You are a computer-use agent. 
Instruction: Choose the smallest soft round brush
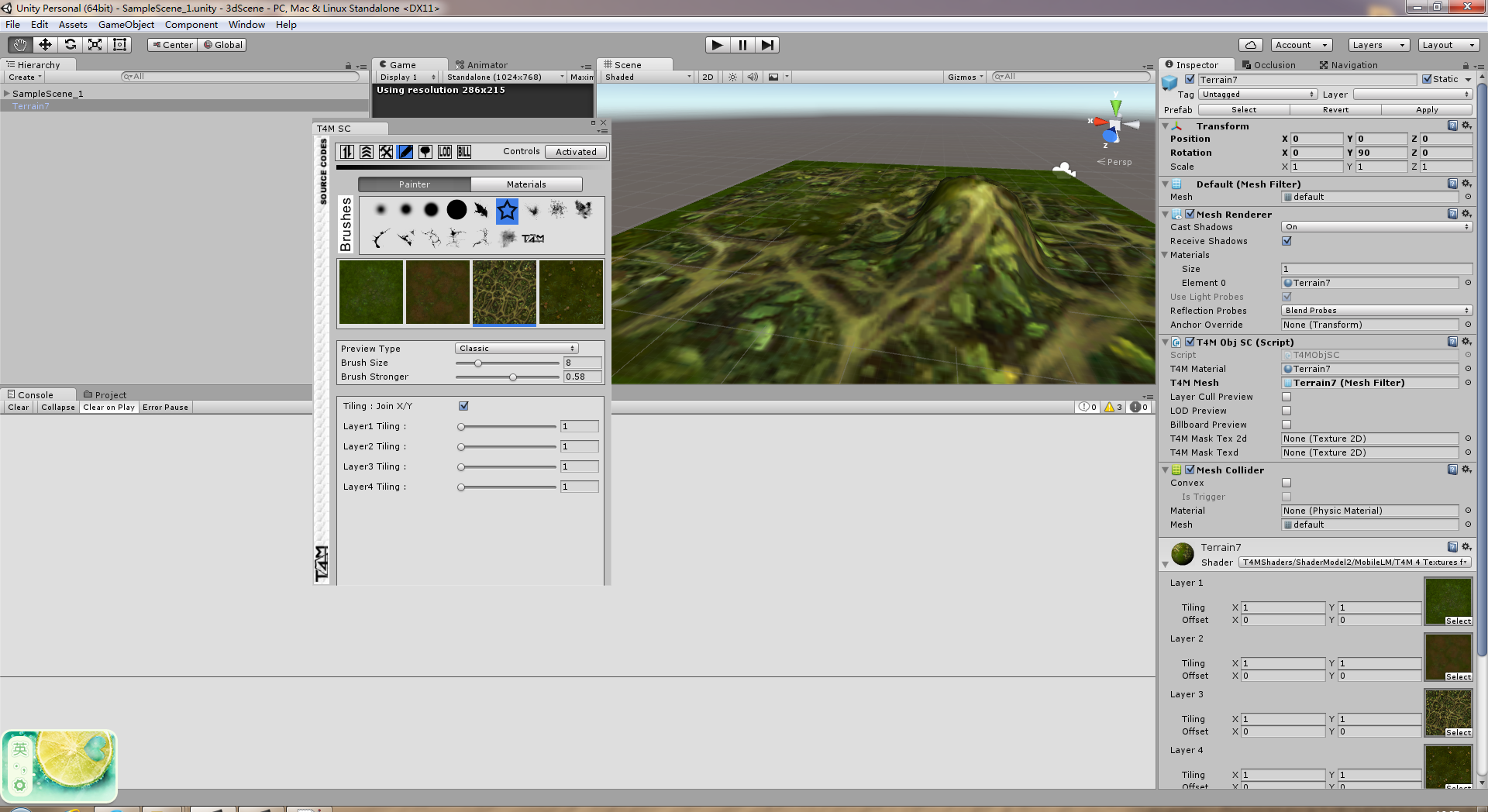pos(381,209)
